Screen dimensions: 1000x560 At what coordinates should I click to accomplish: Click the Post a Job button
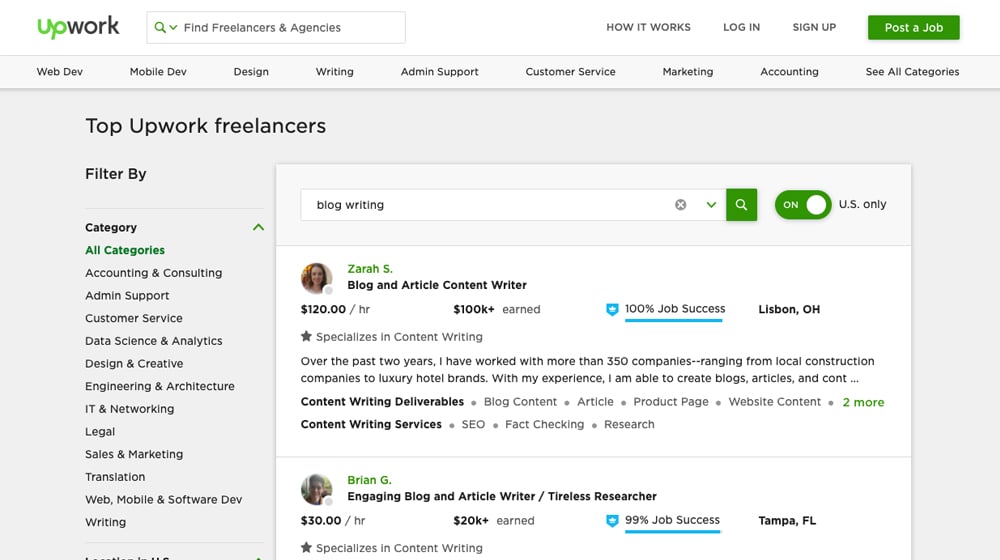913,27
